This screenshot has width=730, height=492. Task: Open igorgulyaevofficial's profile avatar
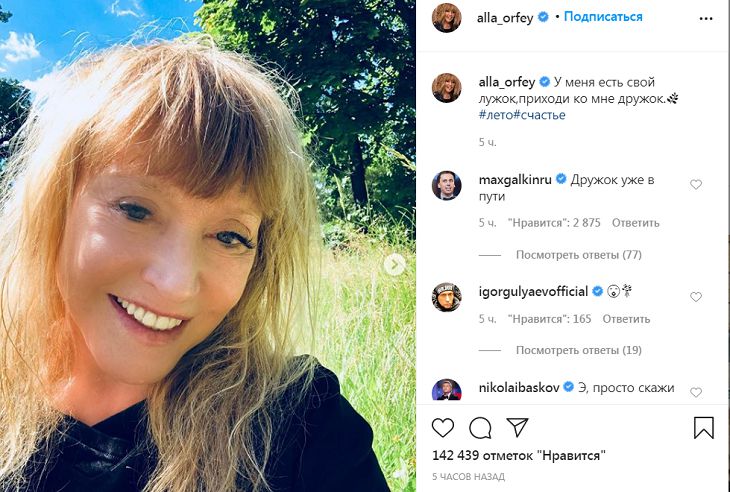click(446, 298)
